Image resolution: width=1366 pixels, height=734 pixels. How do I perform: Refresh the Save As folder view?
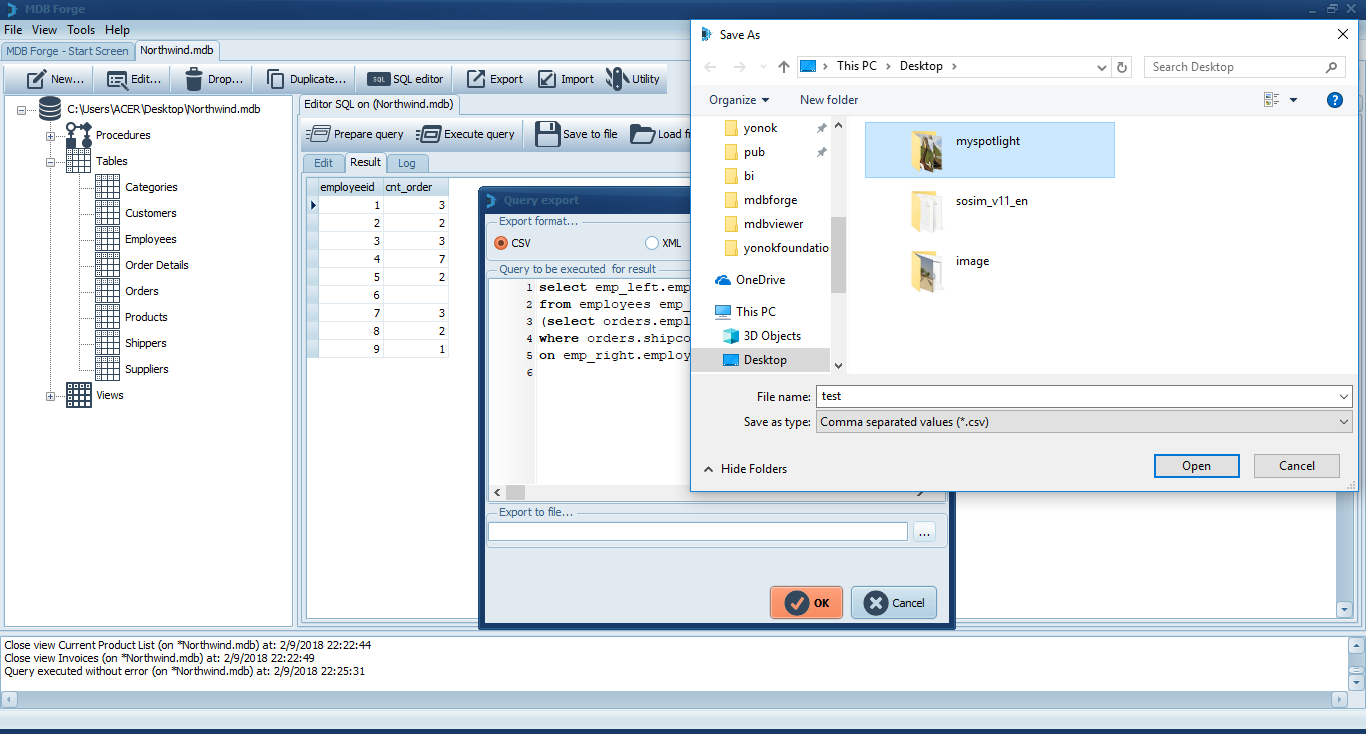(1122, 67)
